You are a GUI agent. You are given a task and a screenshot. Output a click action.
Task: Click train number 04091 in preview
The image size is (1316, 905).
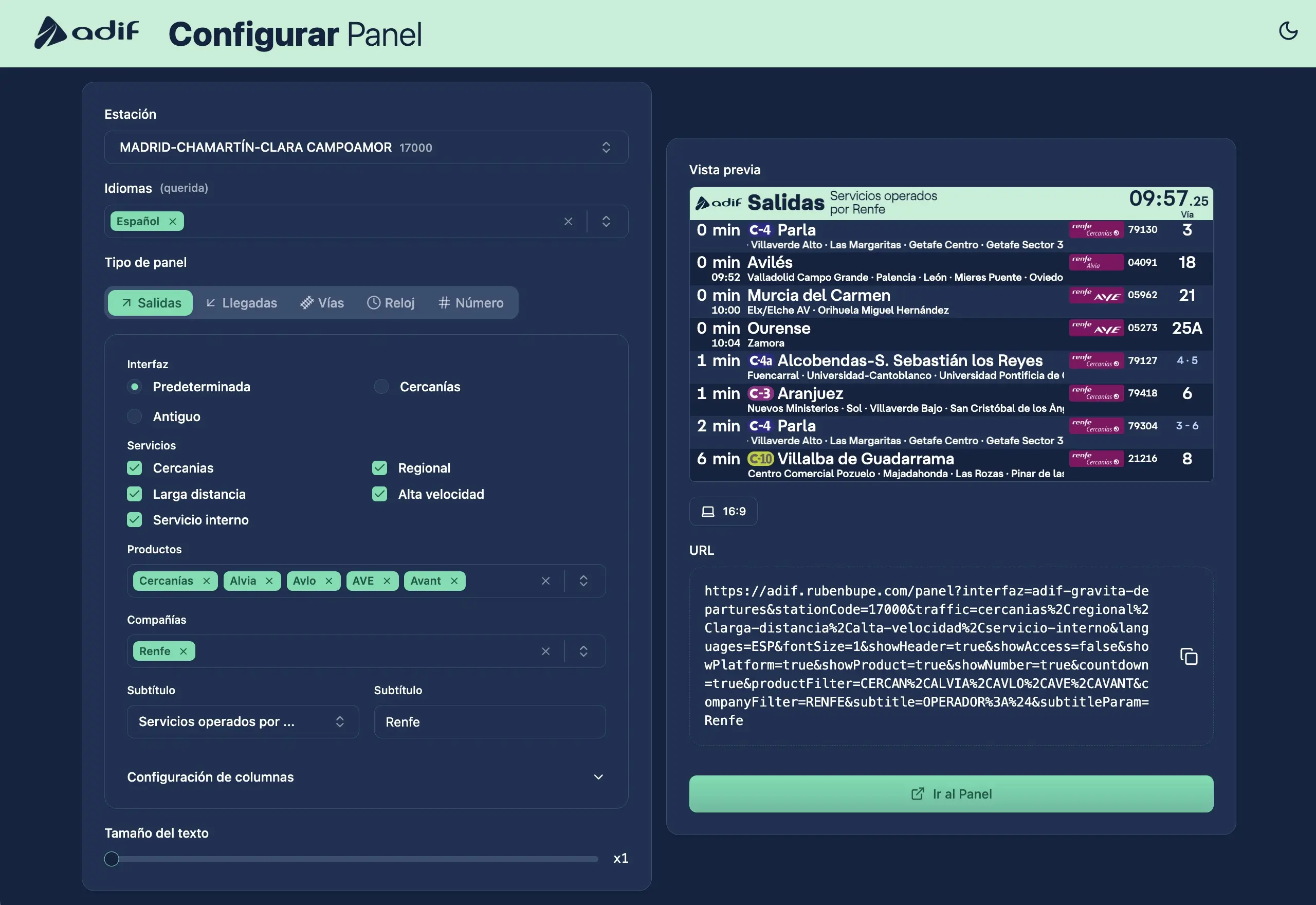[1142, 263]
